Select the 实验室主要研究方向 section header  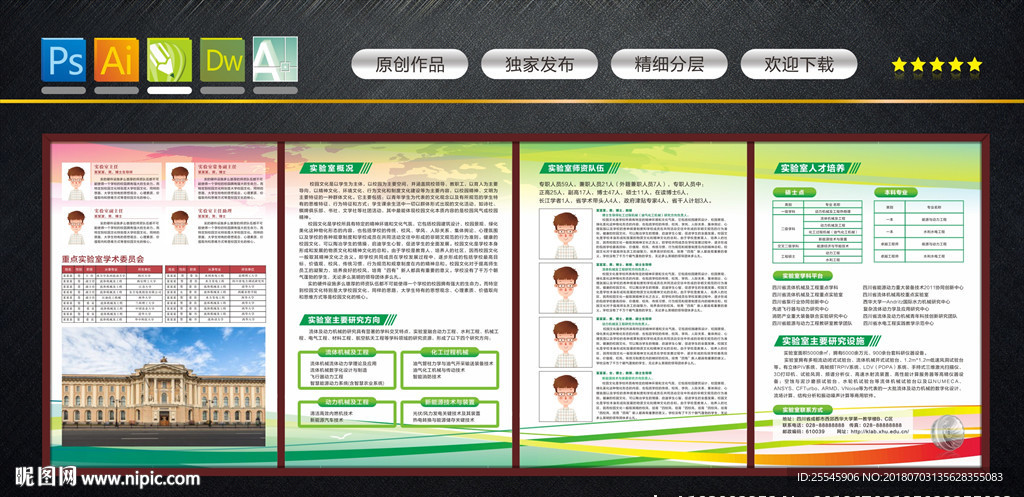(x=348, y=319)
